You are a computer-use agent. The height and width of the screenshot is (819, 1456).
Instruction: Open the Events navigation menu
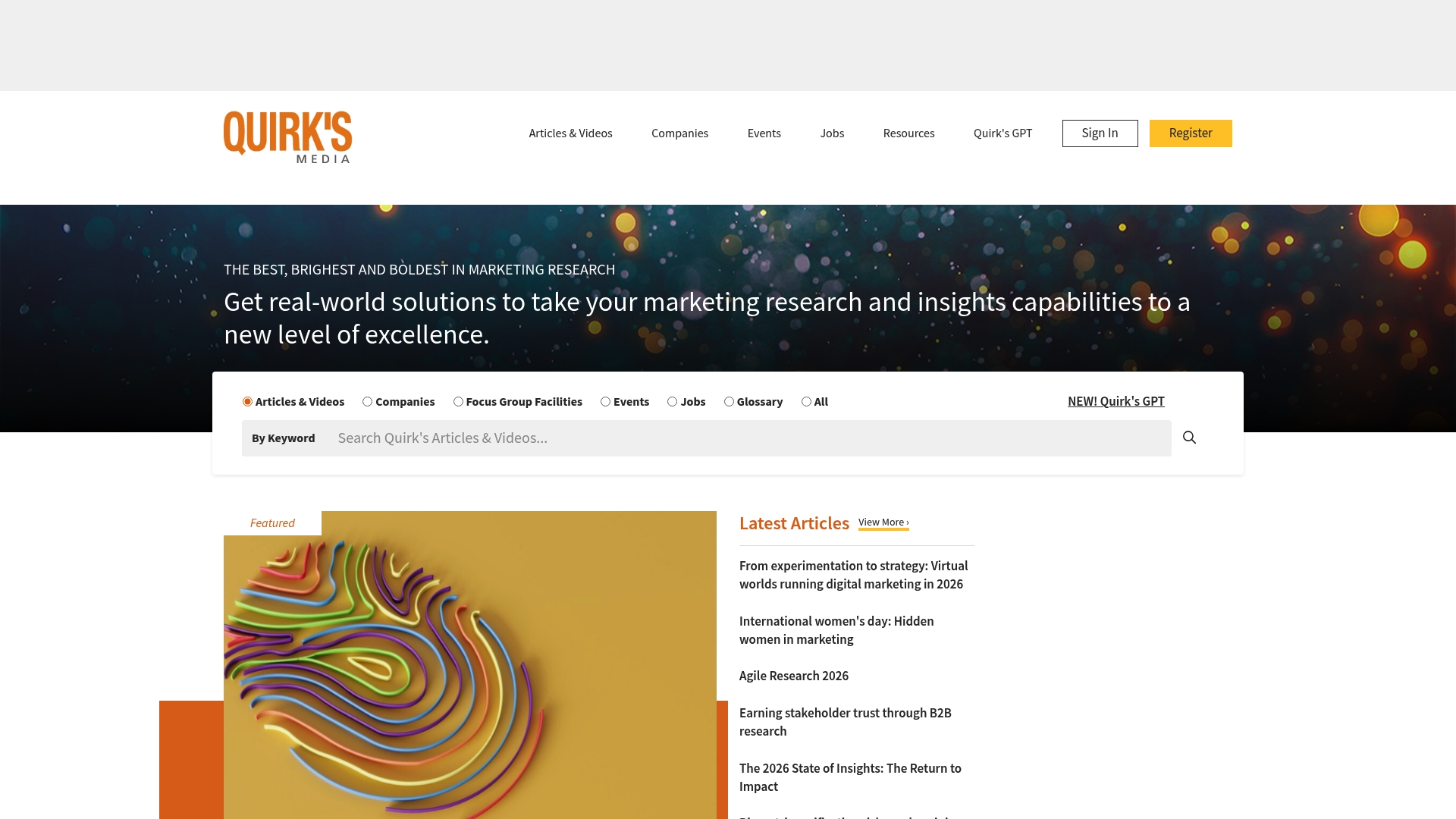click(764, 133)
